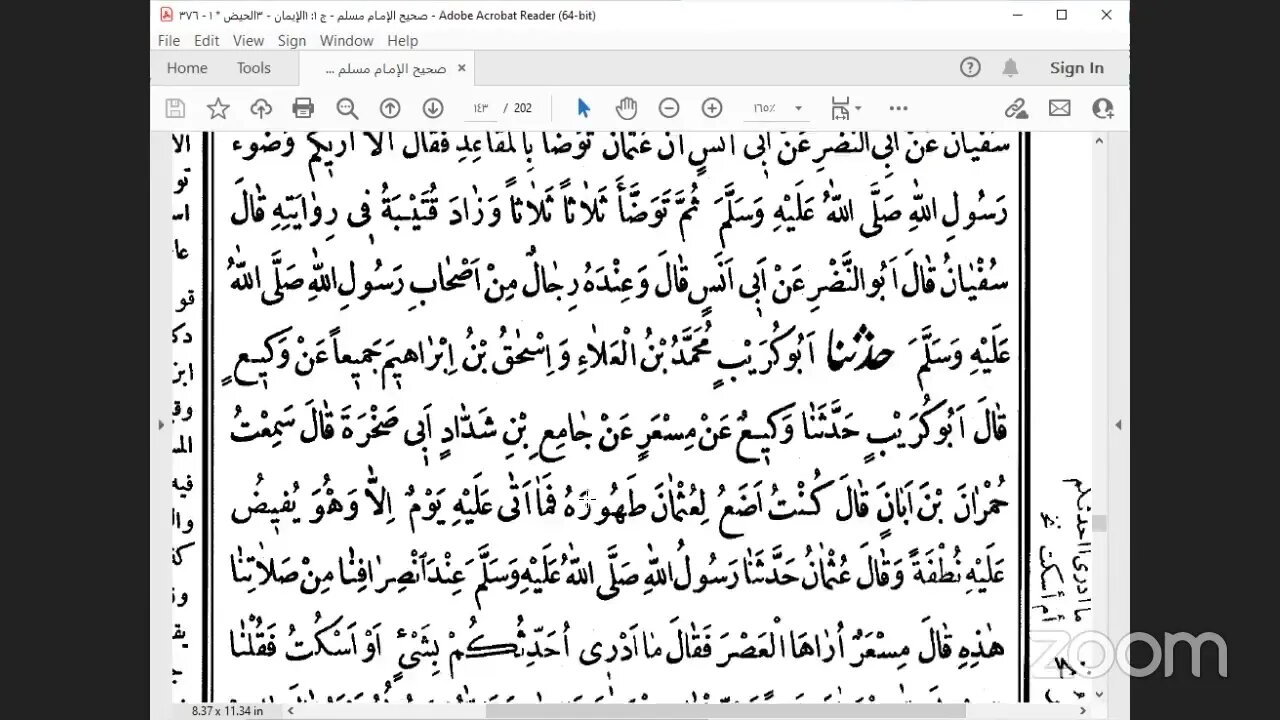1280x720 pixels.
Task: Show more tools ellipsis
Action: pos(898,108)
